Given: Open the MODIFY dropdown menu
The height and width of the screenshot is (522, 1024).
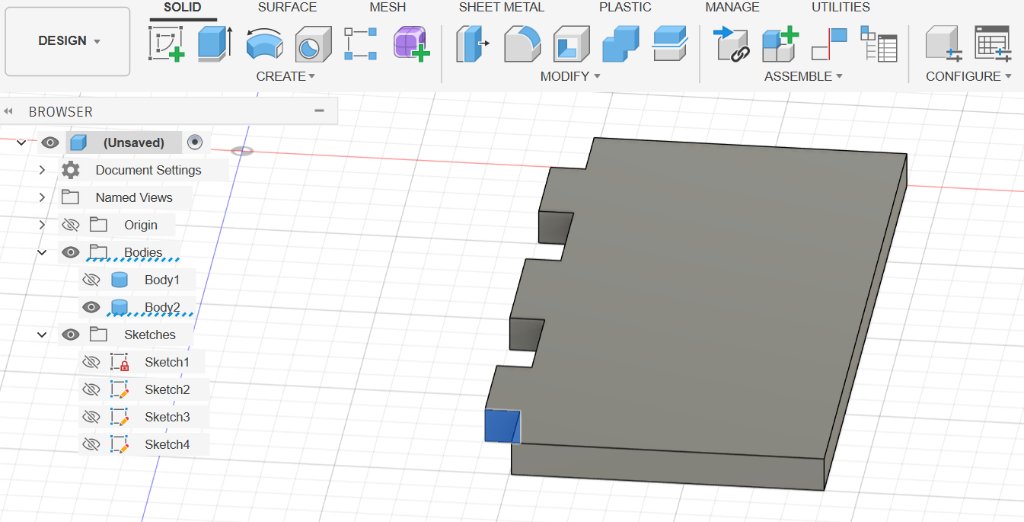Looking at the screenshot, I should coord(569,76).
